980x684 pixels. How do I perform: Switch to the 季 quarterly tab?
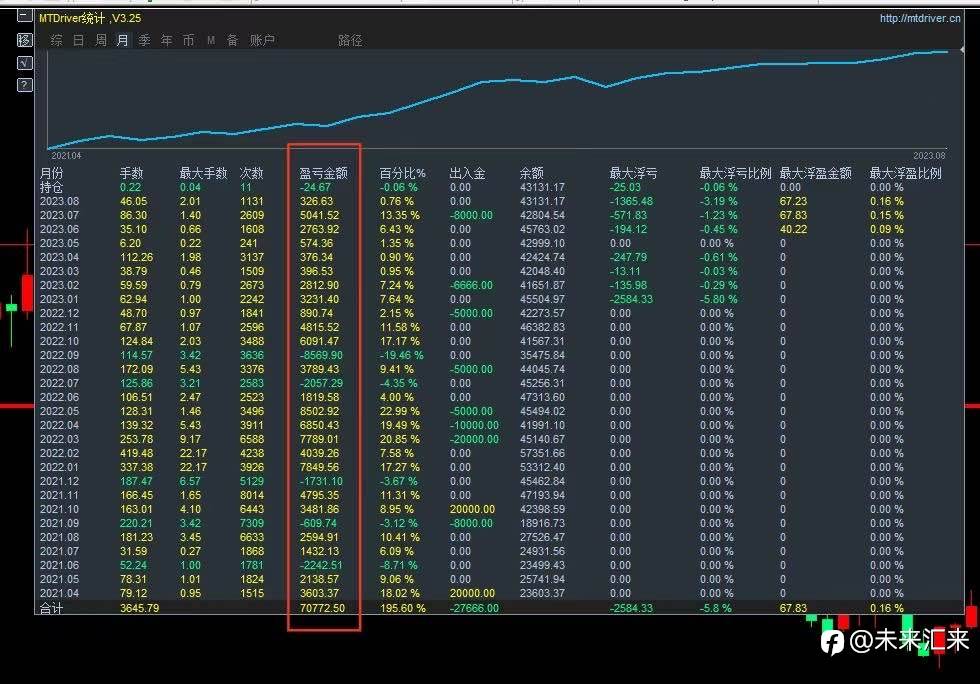click(x=144, y=40)
